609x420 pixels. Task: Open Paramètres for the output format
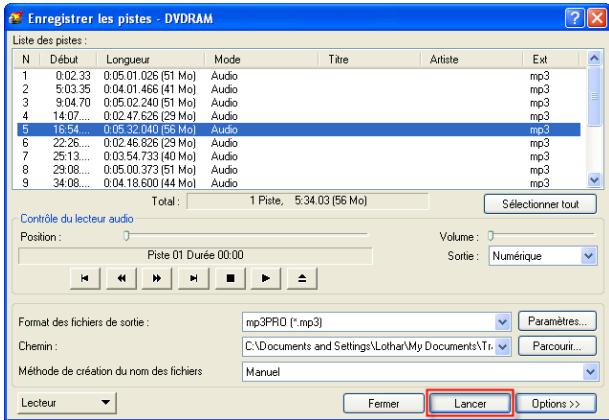[x=557, y=321]
